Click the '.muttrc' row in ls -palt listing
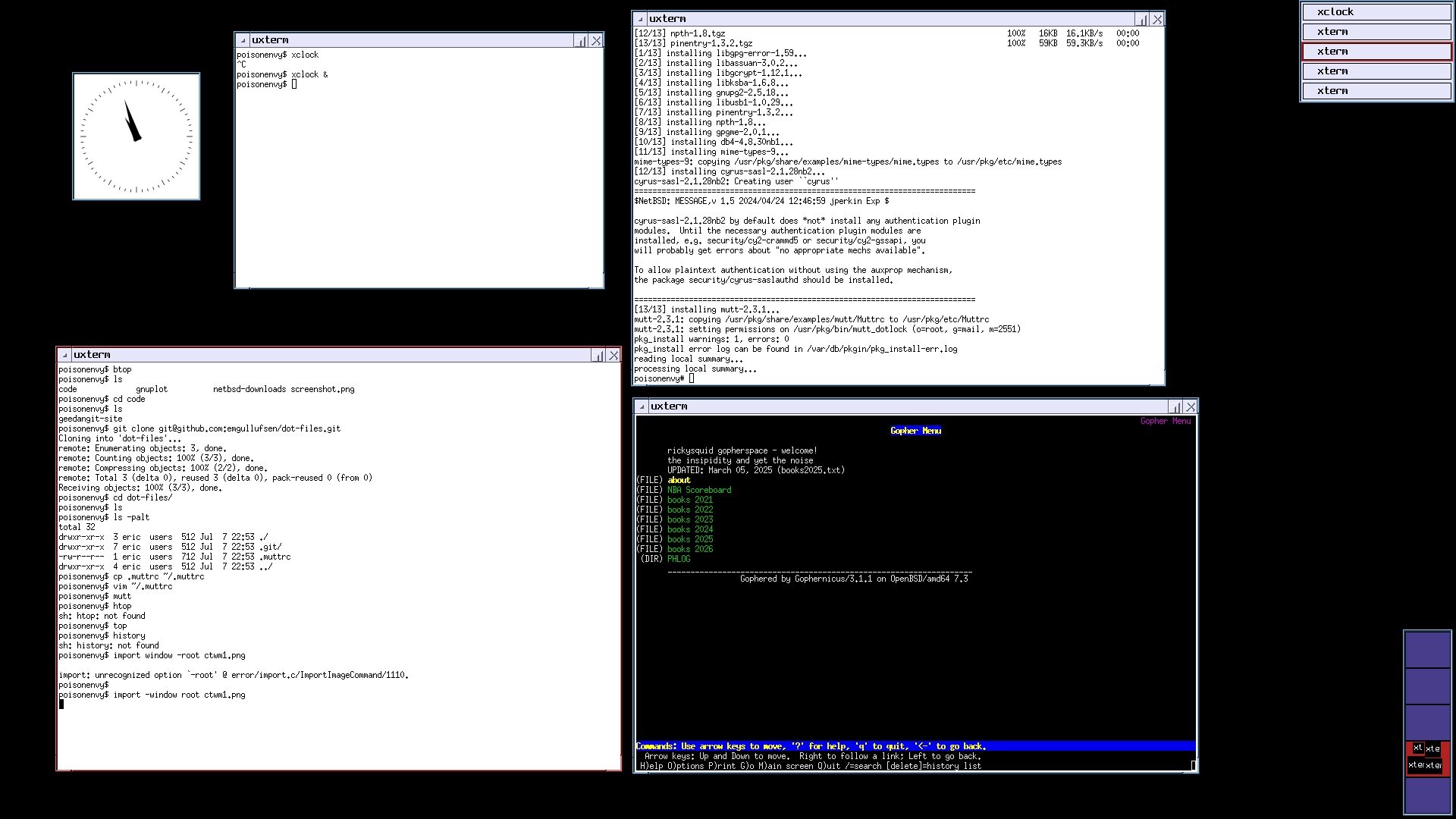 tap(174, 557)
